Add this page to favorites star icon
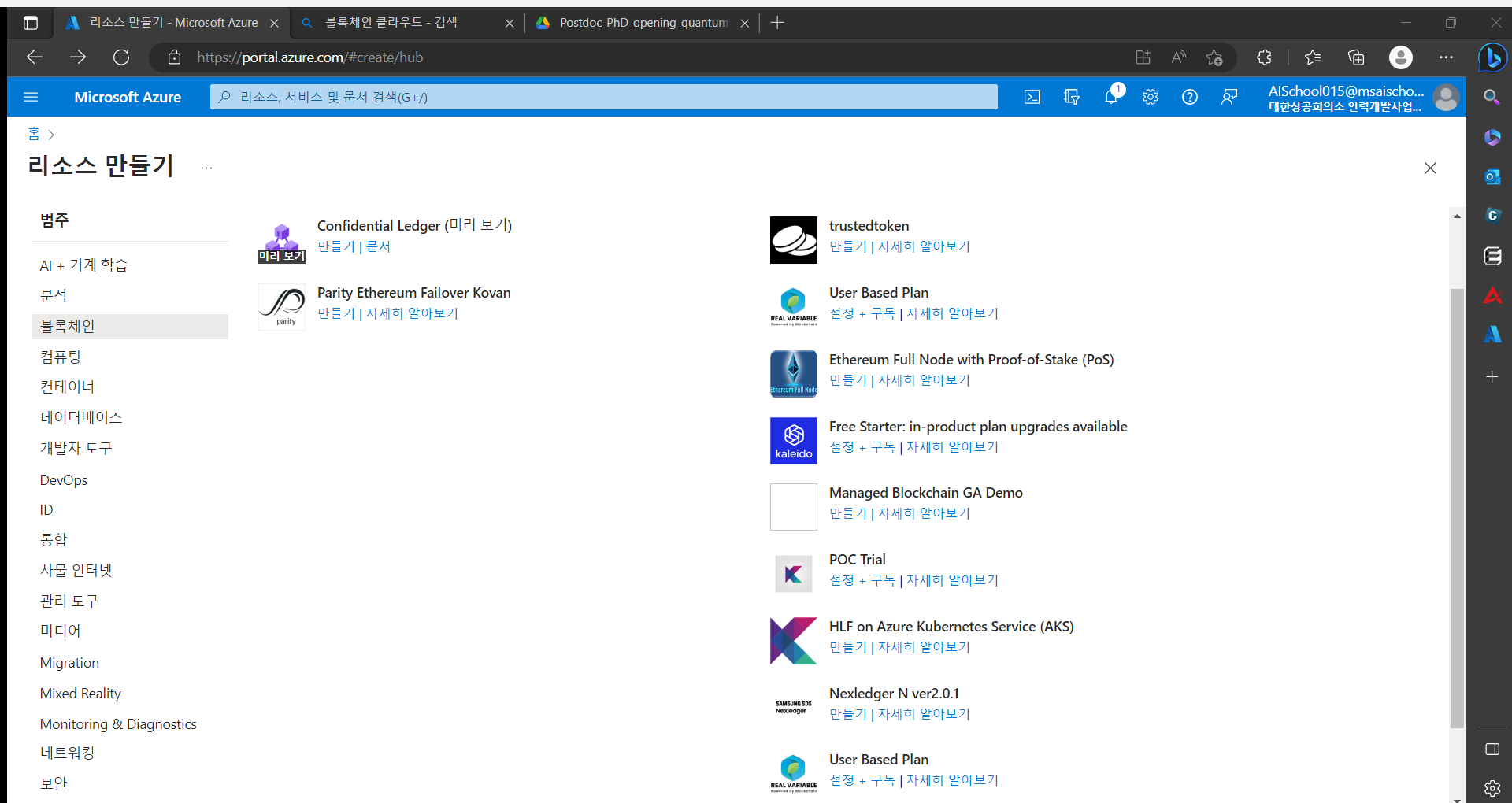 tap(1214, 57)
